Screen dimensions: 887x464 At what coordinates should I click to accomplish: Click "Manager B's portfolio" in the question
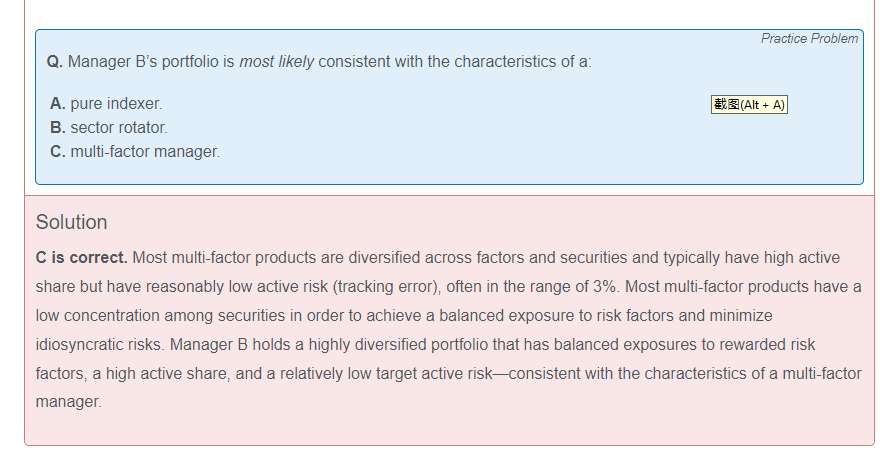151,62
